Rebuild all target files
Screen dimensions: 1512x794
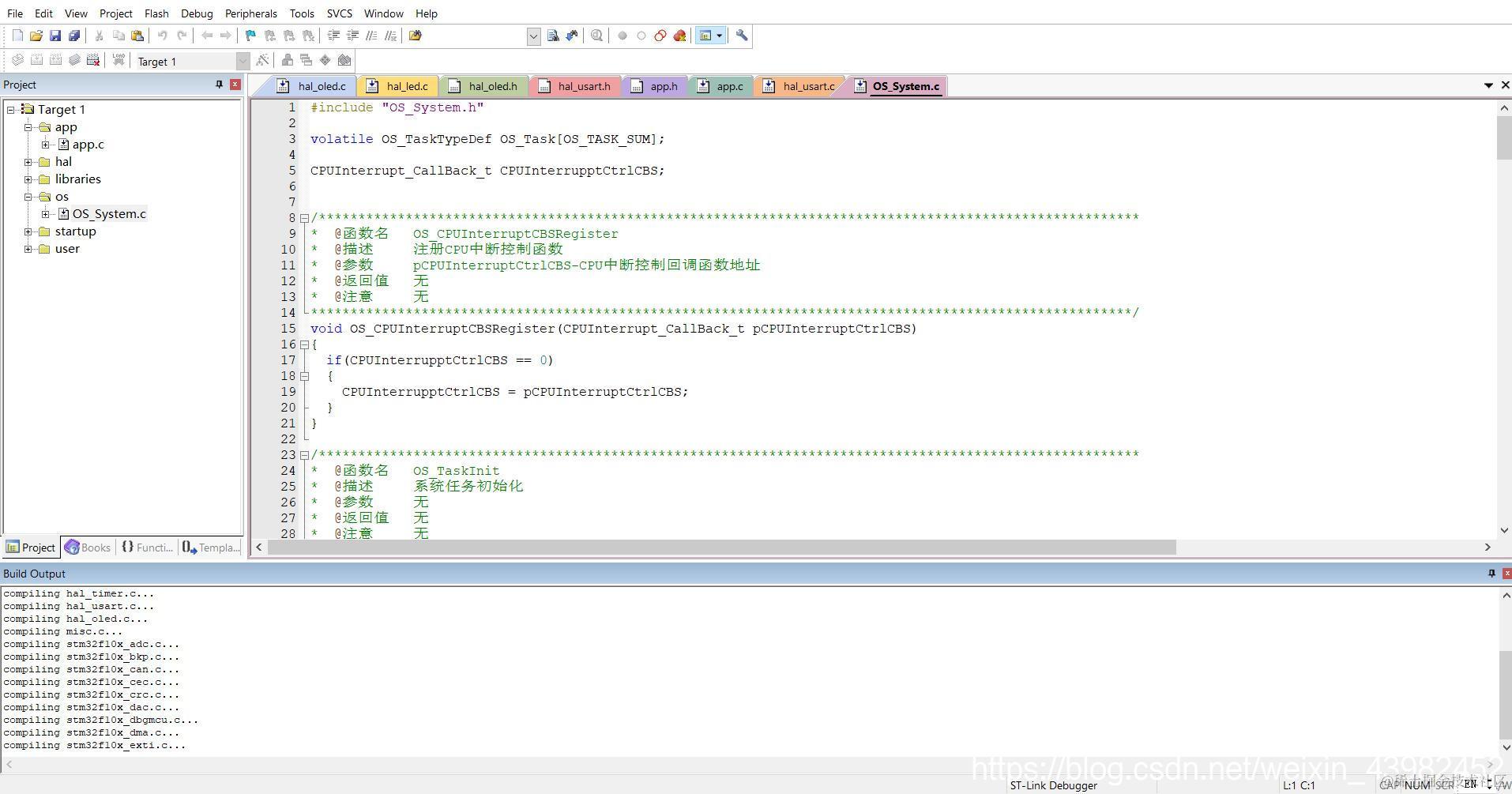click(55, 60)
